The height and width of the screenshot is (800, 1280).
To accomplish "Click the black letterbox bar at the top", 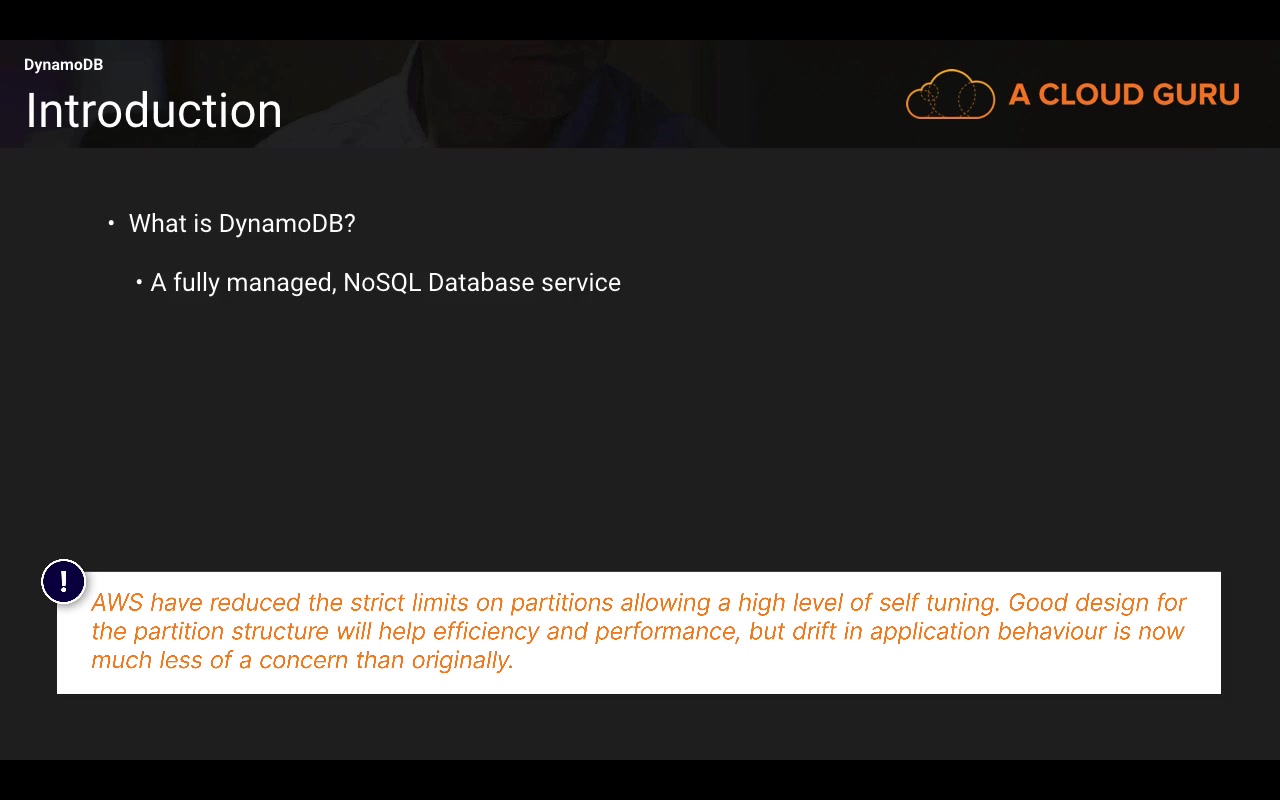I will tap(640, 19).
